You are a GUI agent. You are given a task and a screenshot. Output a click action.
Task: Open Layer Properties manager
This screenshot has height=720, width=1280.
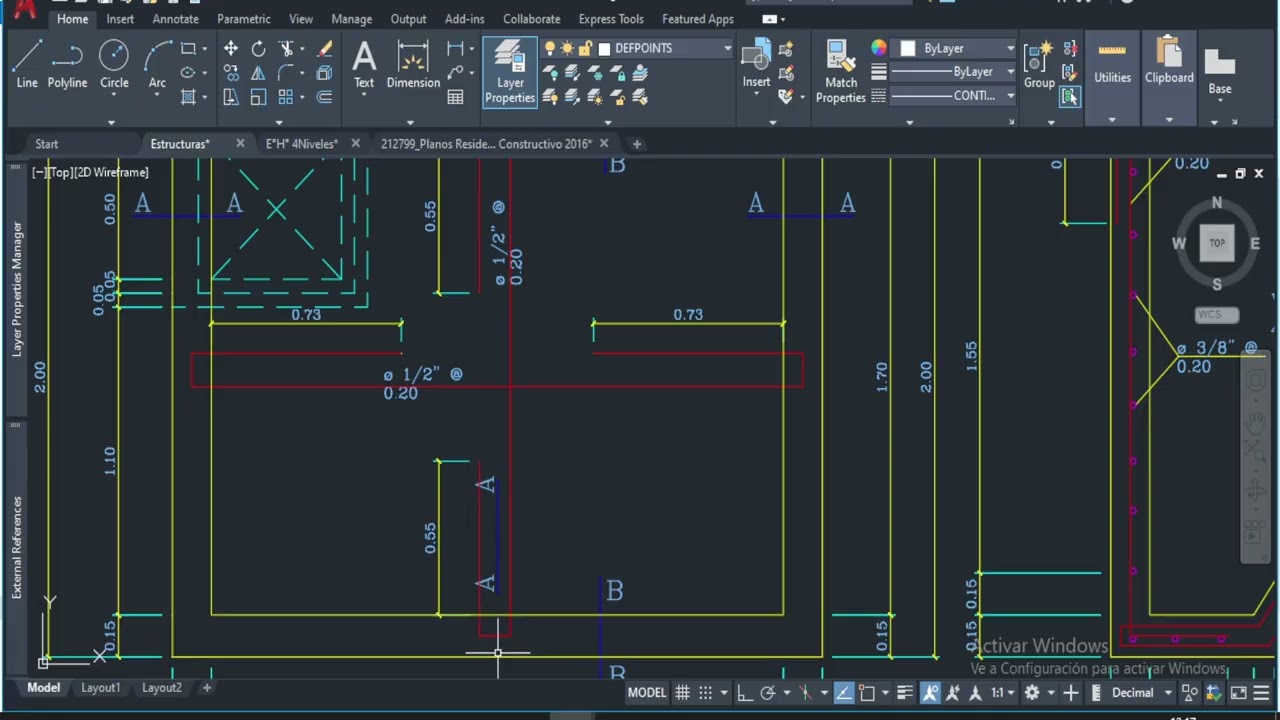510,72
